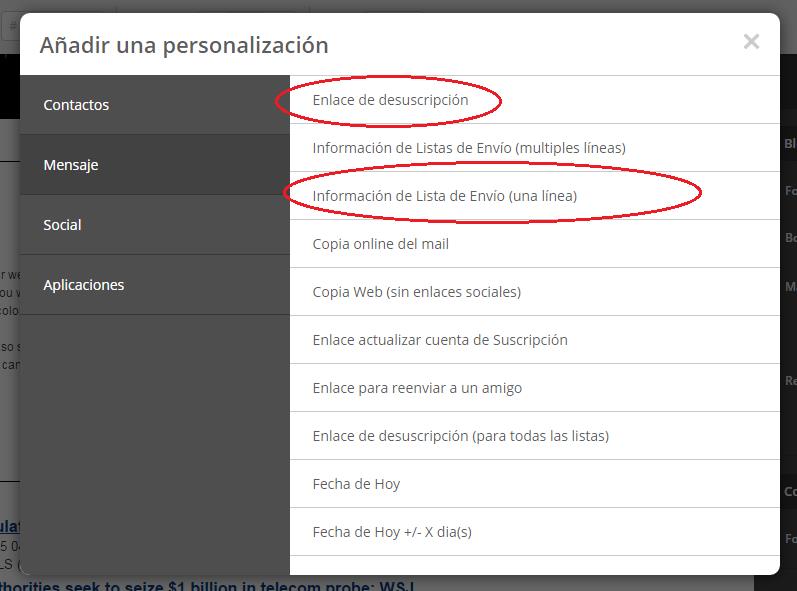797x591 pixels.
Task: Insert Enlace de desuscripción
Action: (535, 100)
